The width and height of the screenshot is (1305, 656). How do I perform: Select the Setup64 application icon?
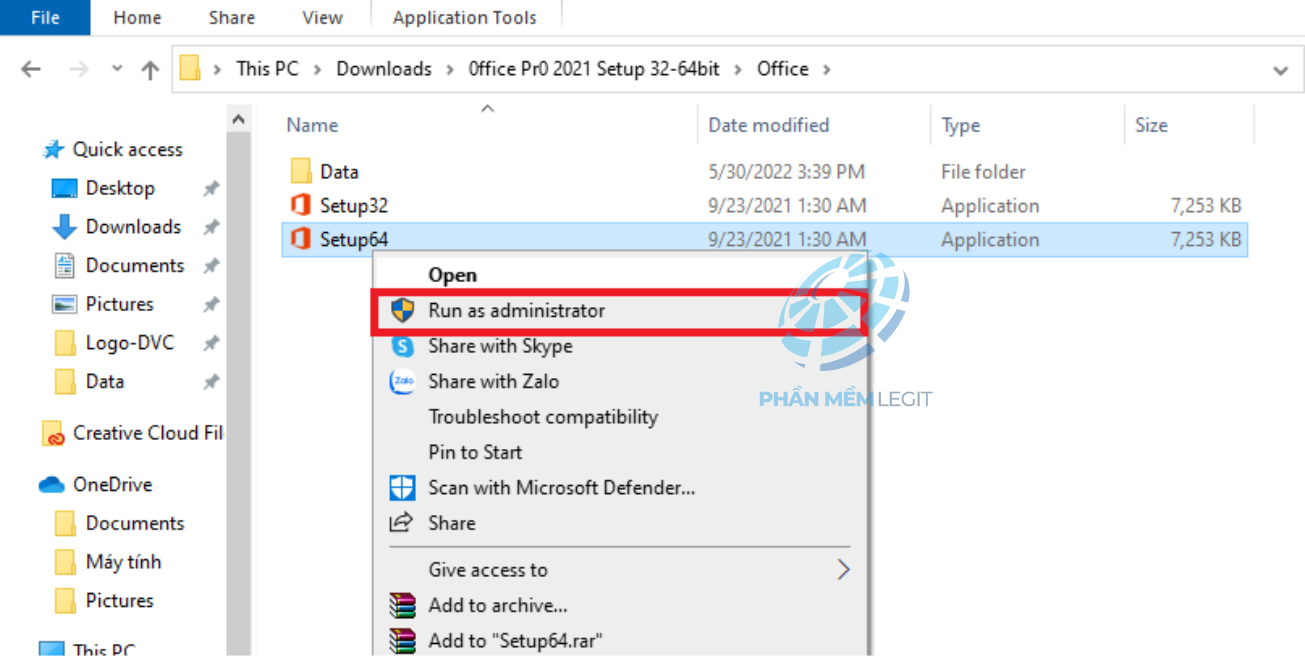tap(301, 240)
